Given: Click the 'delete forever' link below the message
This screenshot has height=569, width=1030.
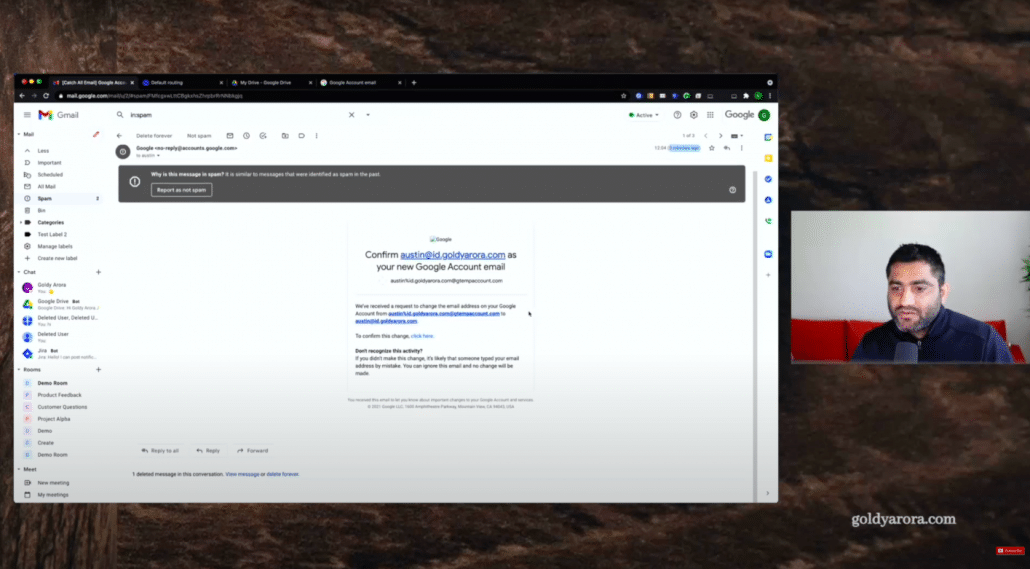Looking at the screenshot, I should pos(282,474).
